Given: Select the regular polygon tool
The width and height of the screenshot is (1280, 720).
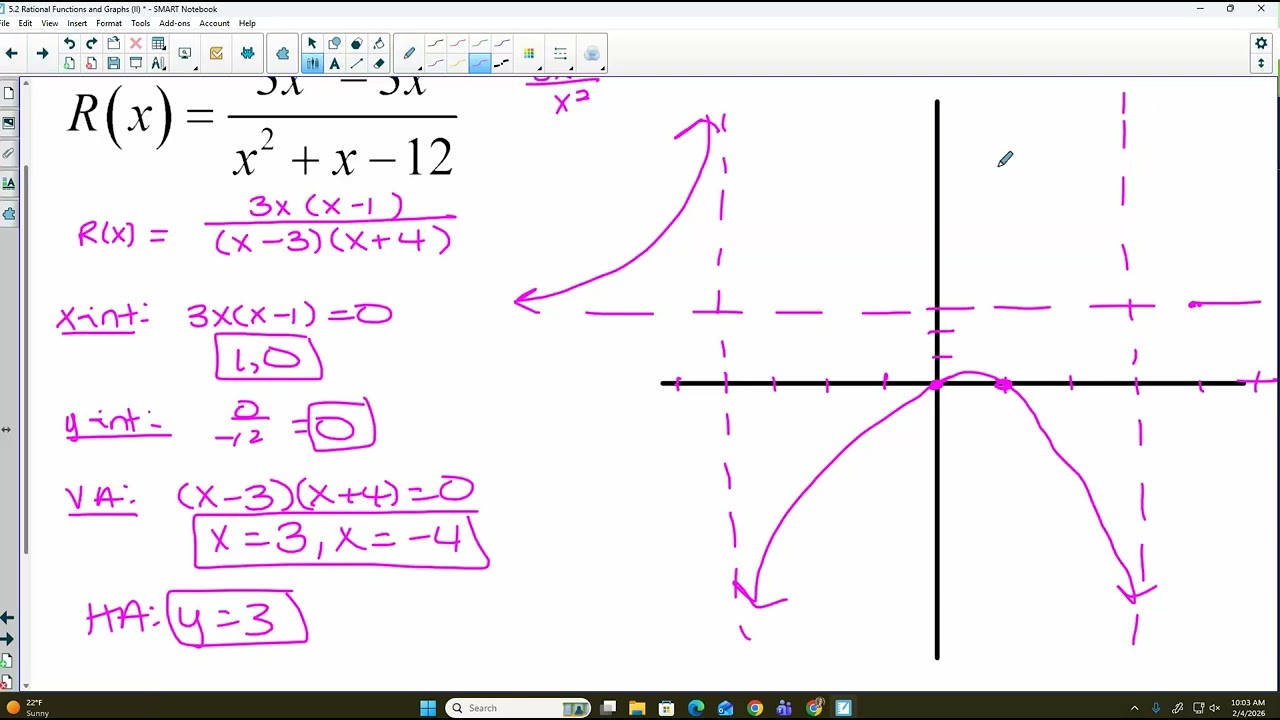Looking at the screenshot, I should pyautogui.click(x=356, y=44).
